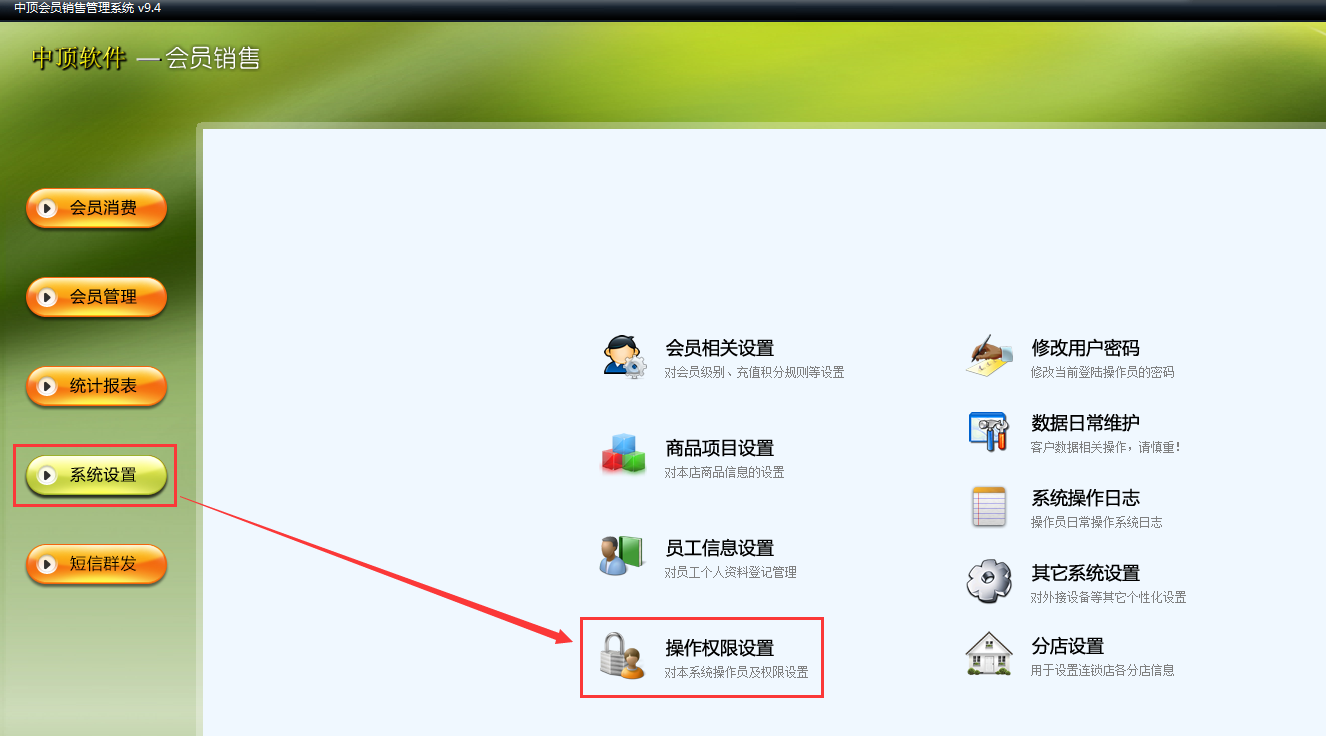Screen dimensions: 1326x736
Task: Click the 修改用户密码 hand-writing icon
Action: (x=989, y=355)
